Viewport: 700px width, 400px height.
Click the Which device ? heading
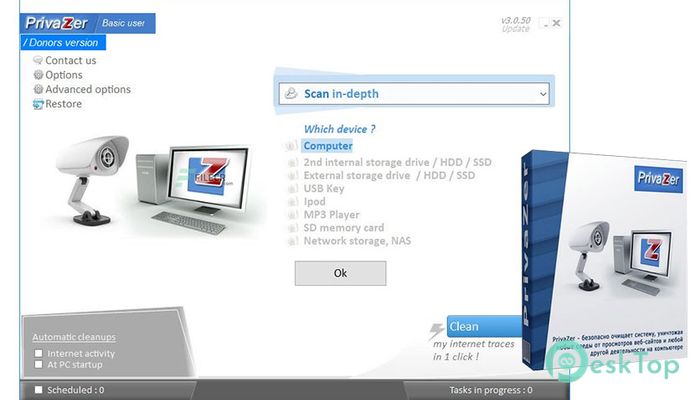tap(339, 129)
